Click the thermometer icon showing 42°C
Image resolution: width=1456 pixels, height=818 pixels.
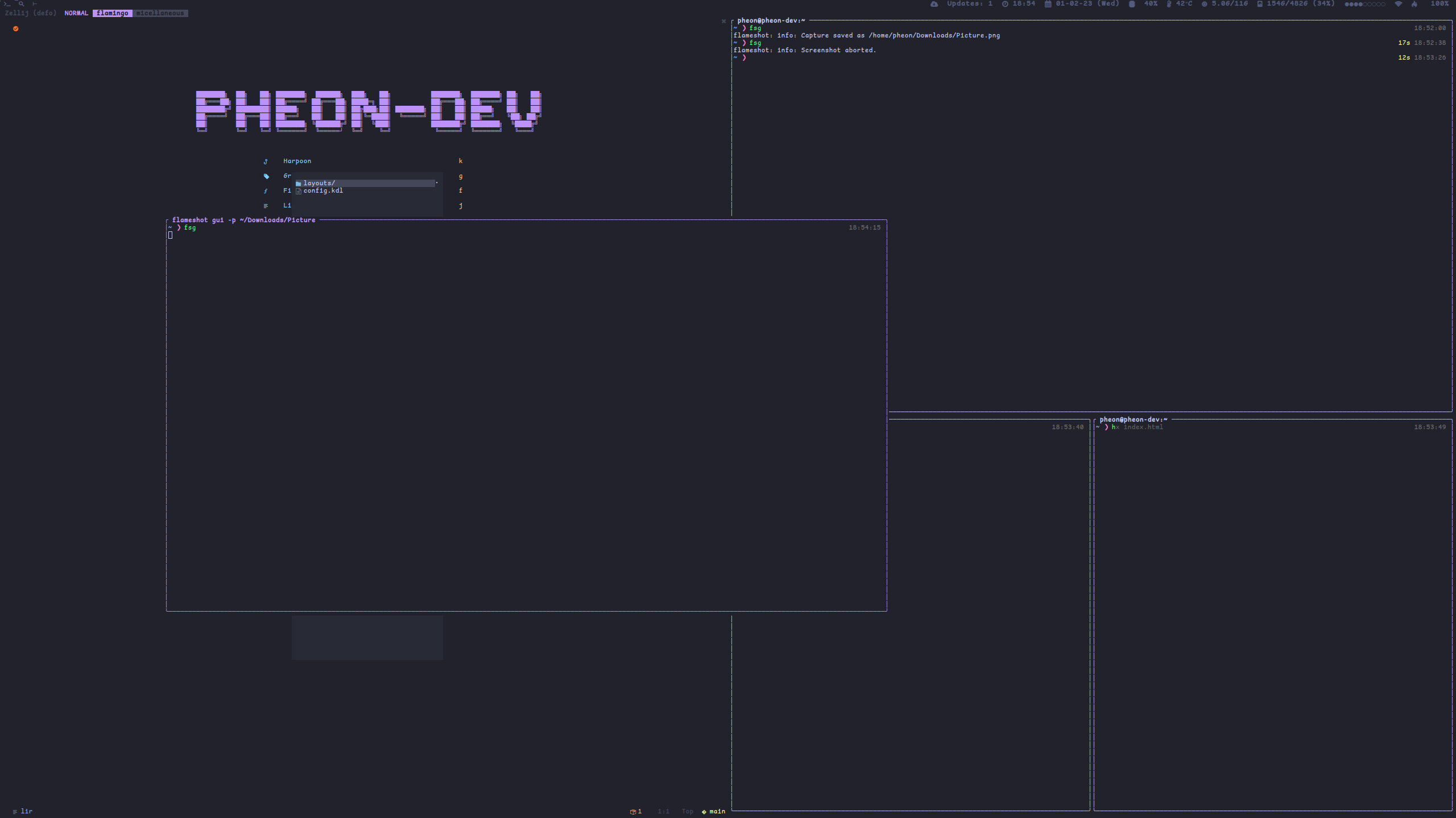(1168, 4)
